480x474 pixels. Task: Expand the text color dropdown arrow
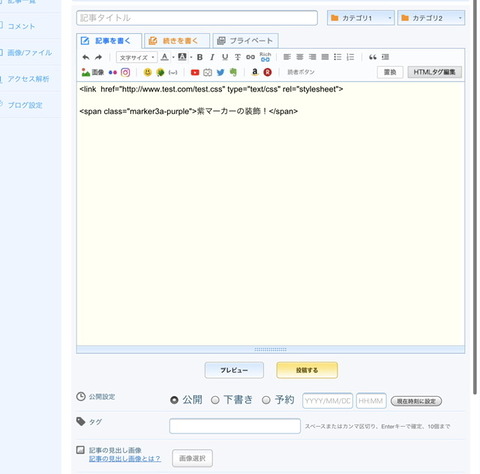tap(173, 57)
